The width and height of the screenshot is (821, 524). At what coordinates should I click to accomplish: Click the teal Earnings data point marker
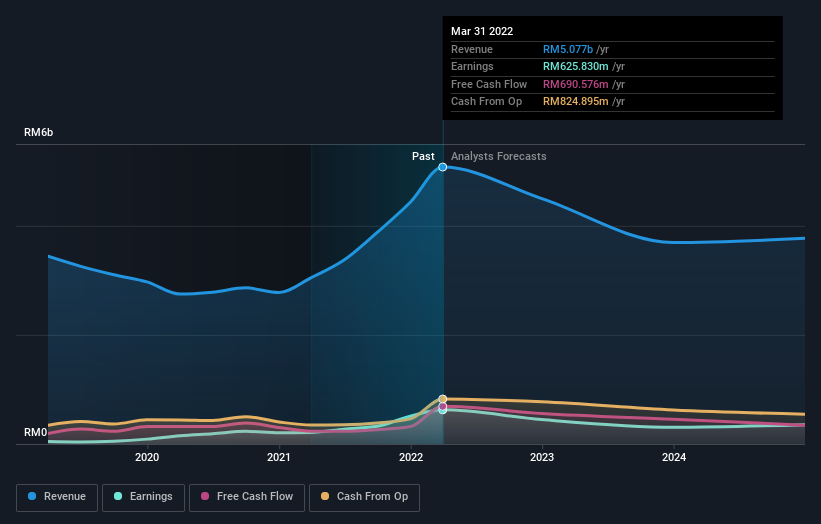[442, 410]
